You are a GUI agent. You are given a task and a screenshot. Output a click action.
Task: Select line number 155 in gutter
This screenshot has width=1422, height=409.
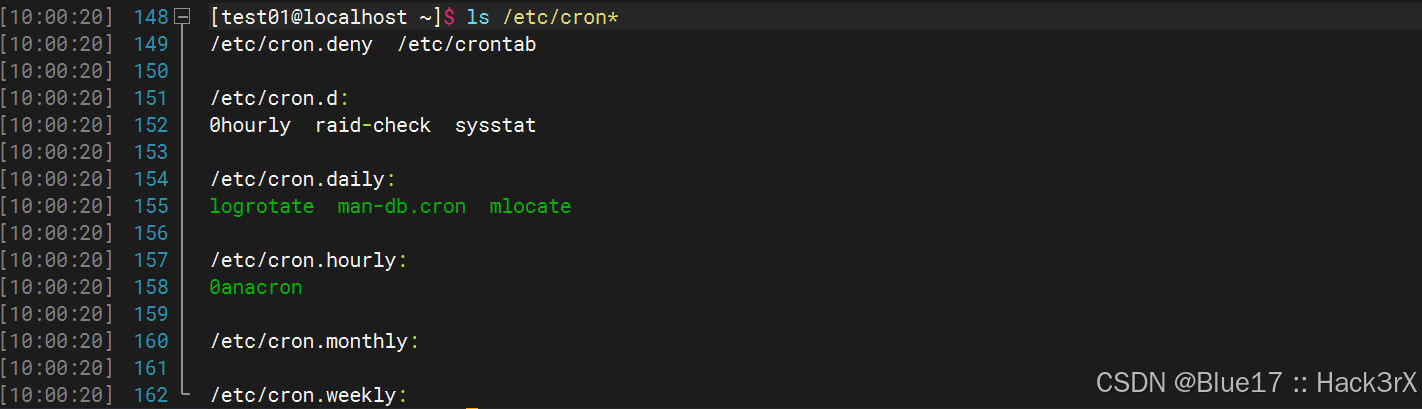(150, 207)
